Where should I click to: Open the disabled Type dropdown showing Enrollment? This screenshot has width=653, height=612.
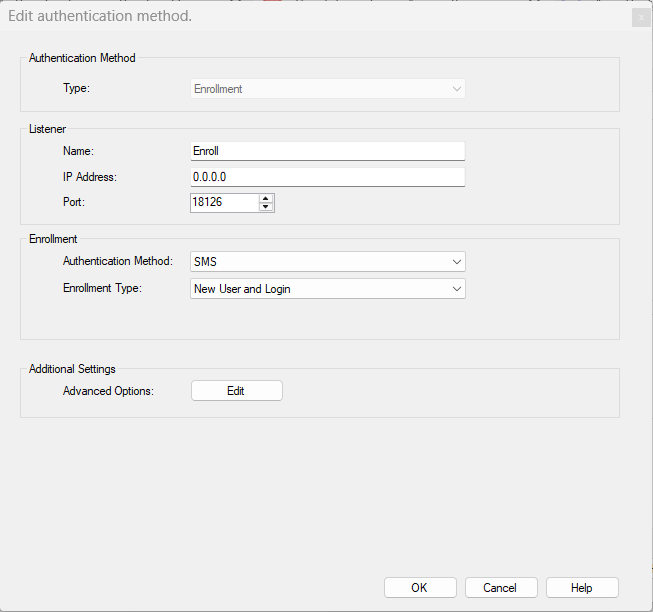coord(328,89)
